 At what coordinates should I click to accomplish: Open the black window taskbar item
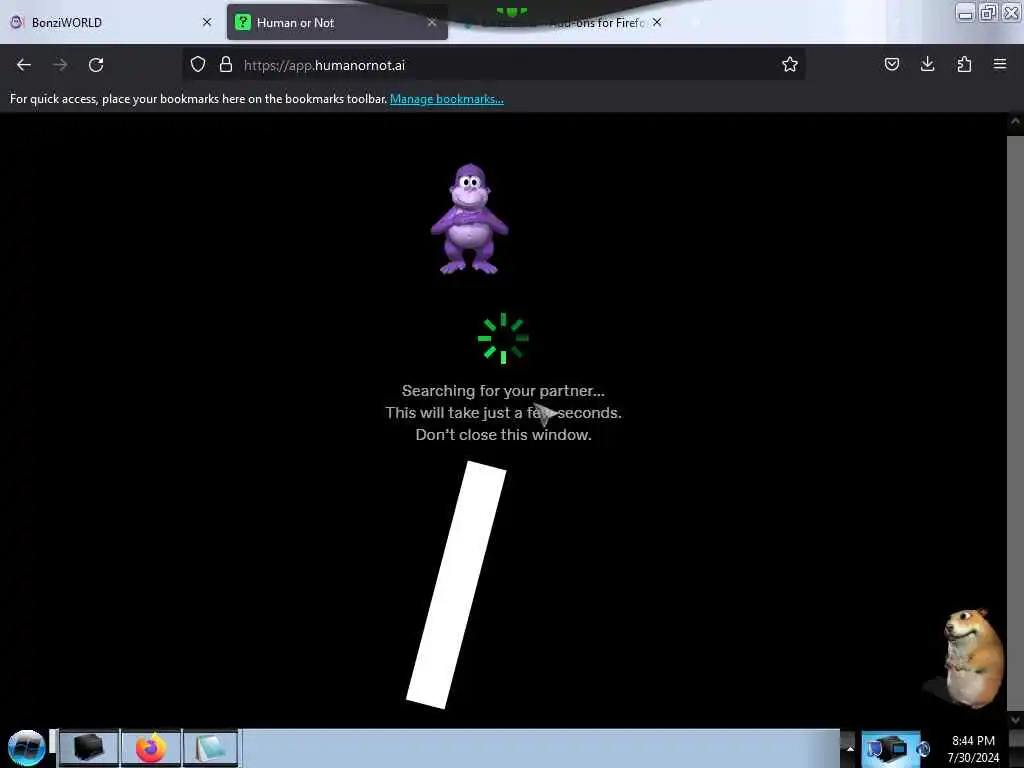pyautogui.click(x=89, y=748)
